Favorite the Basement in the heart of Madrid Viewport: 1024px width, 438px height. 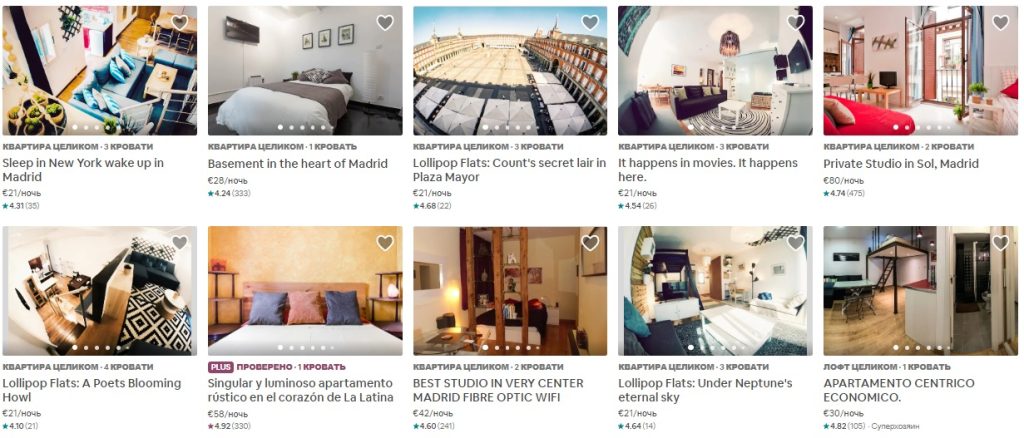pyautogui.click(x=385, y=23)
